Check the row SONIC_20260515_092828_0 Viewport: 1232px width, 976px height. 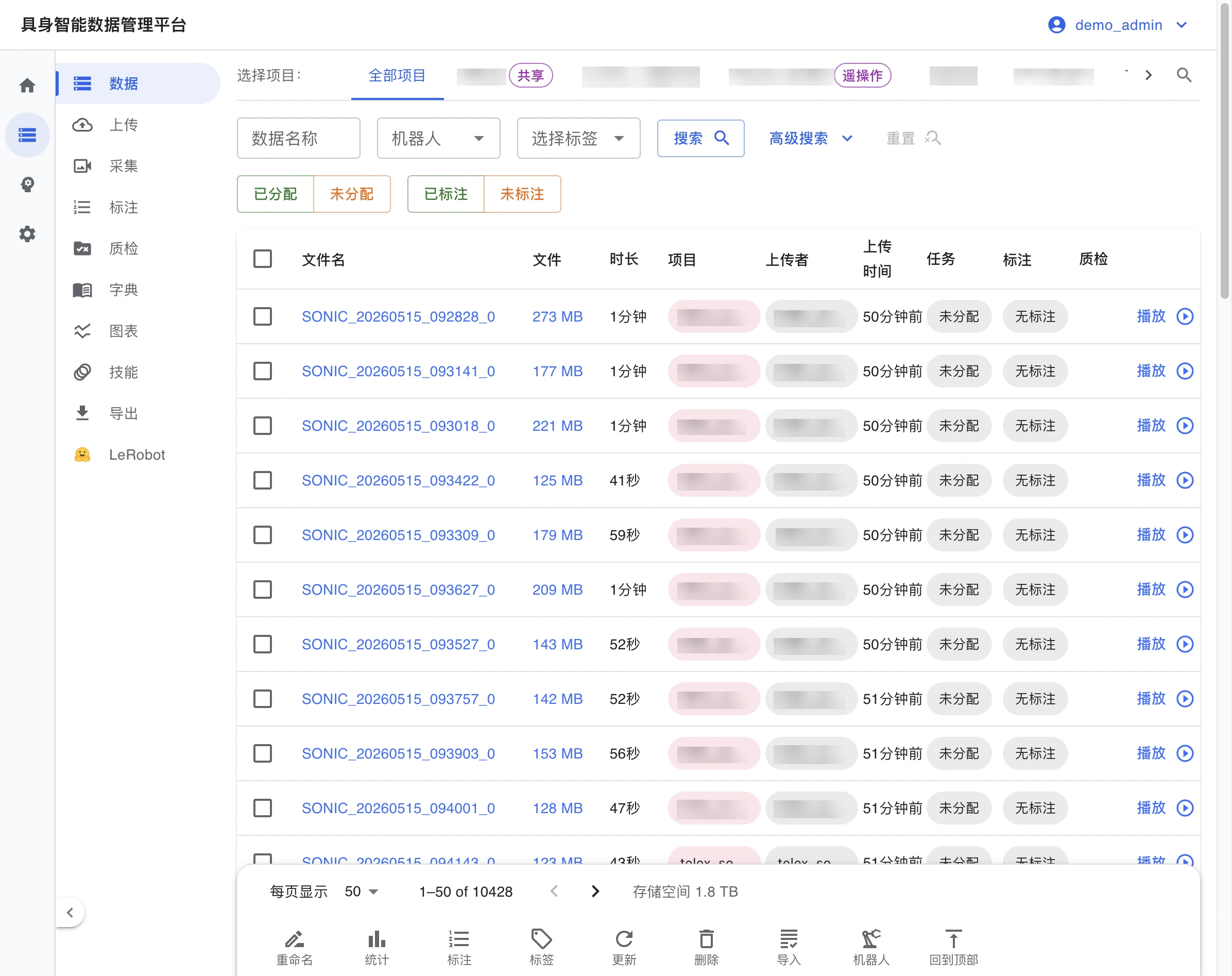point(263,316)
